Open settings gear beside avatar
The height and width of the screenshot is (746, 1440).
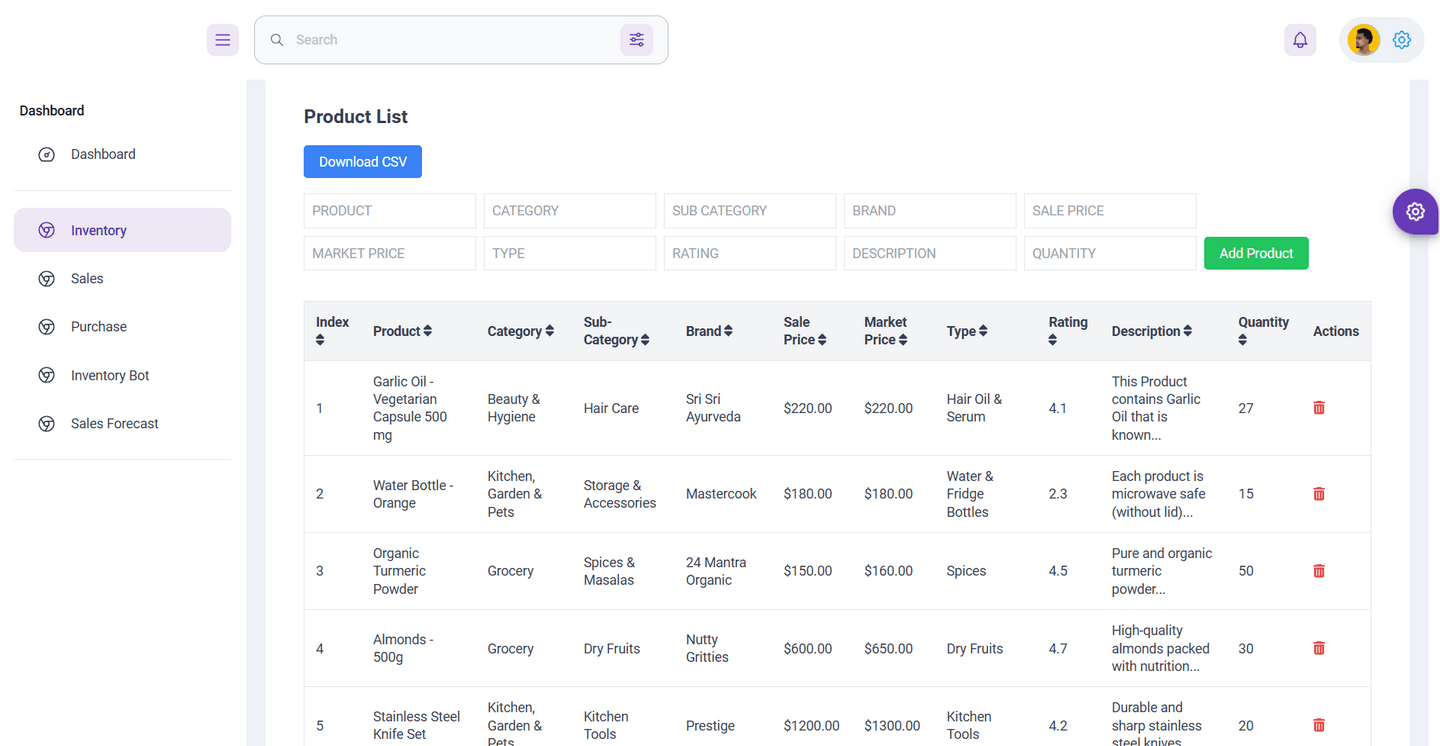(x=1402, y=40)
